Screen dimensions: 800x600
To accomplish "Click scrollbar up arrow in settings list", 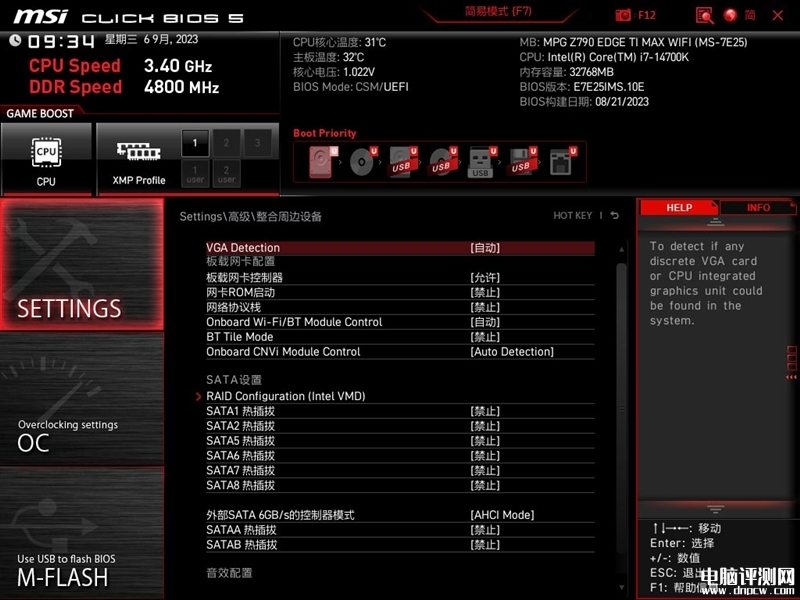I will point(621,249).
